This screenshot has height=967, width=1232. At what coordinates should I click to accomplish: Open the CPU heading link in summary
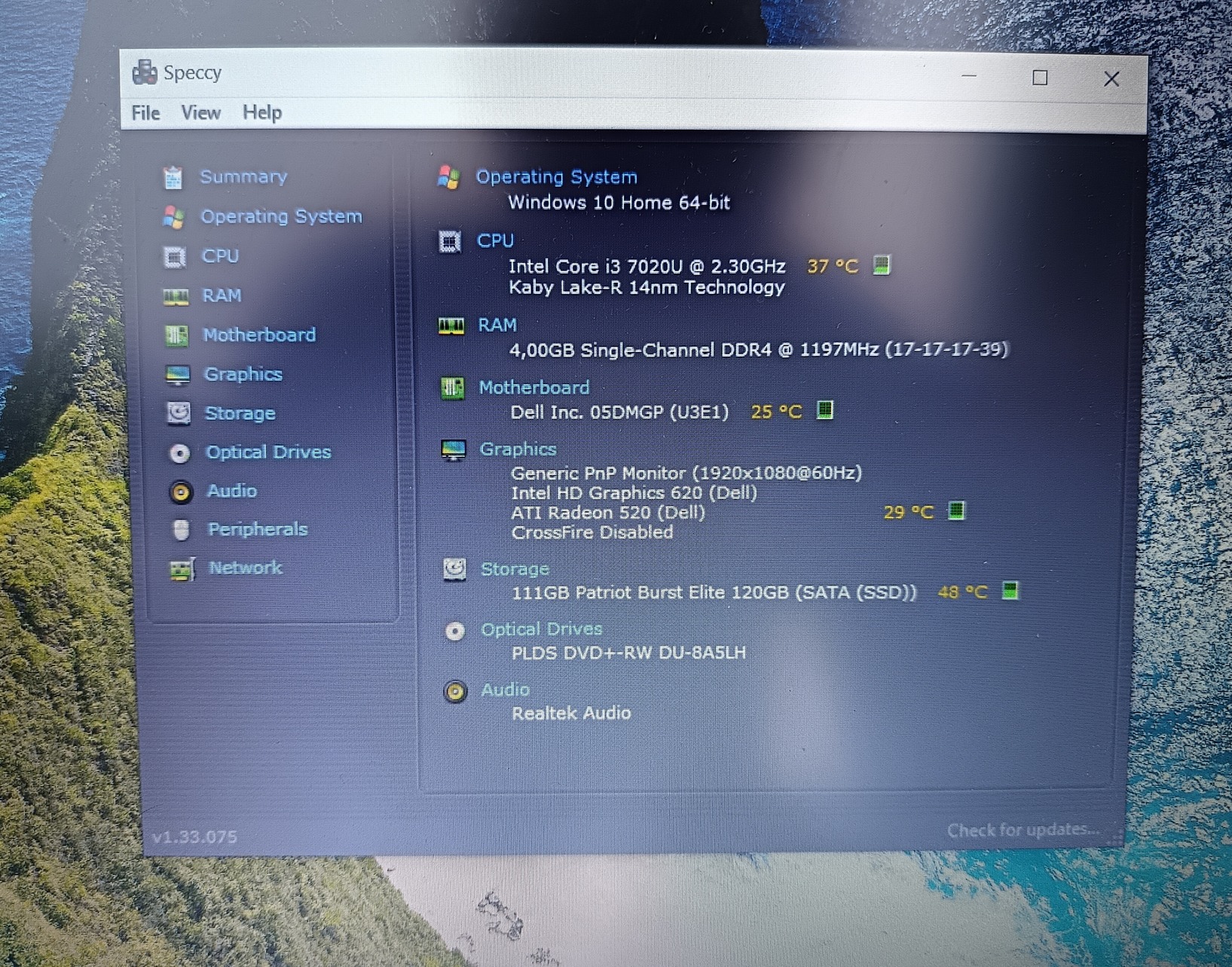pos(495,240)
